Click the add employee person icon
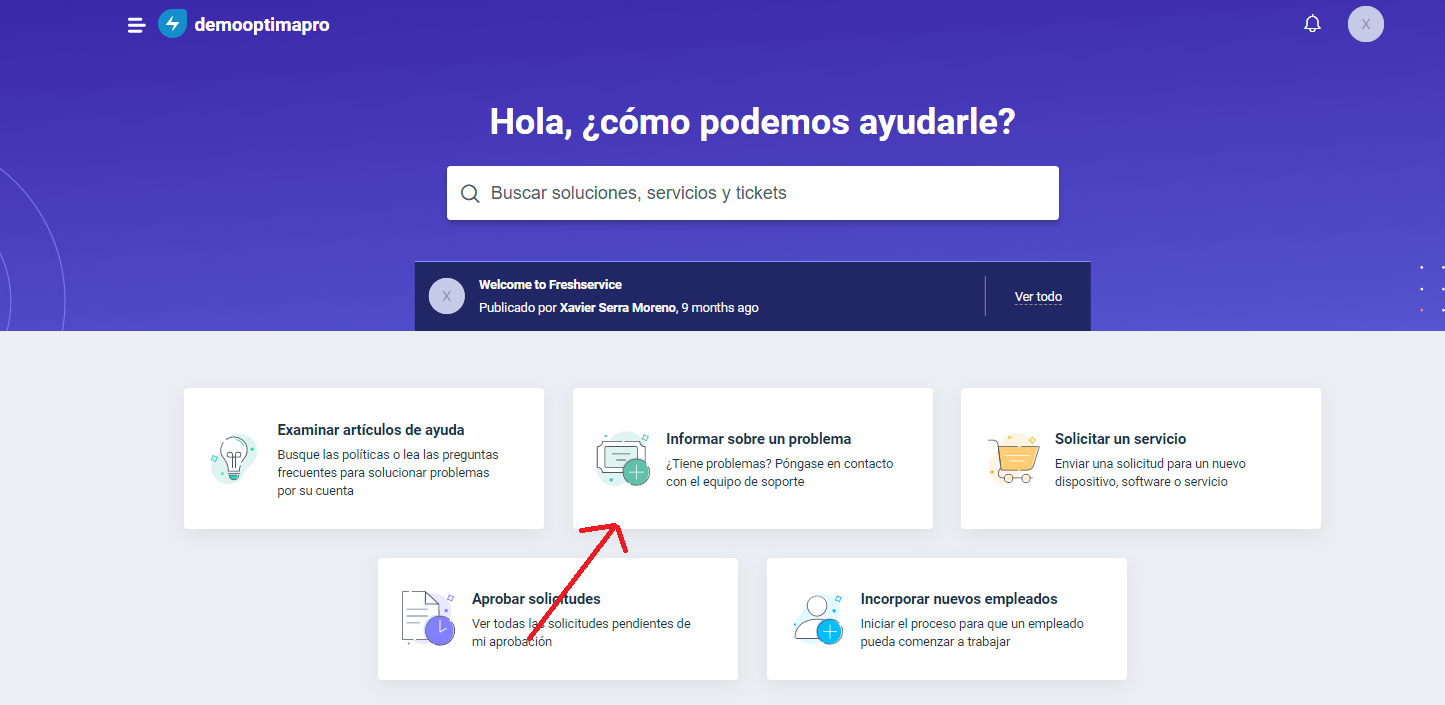The image size is (1445, 705). click(x=816, y=618)
